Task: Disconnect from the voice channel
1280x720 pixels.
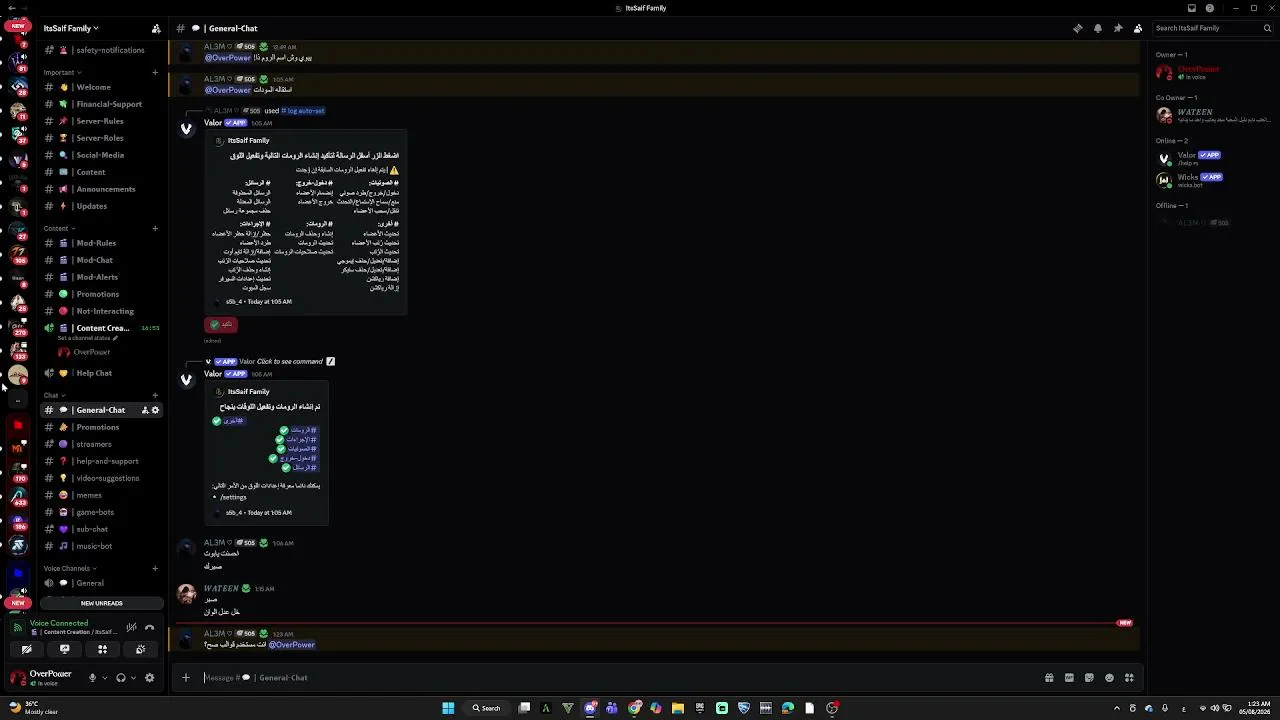Action: pyautogui.click(x=150, y=627)
